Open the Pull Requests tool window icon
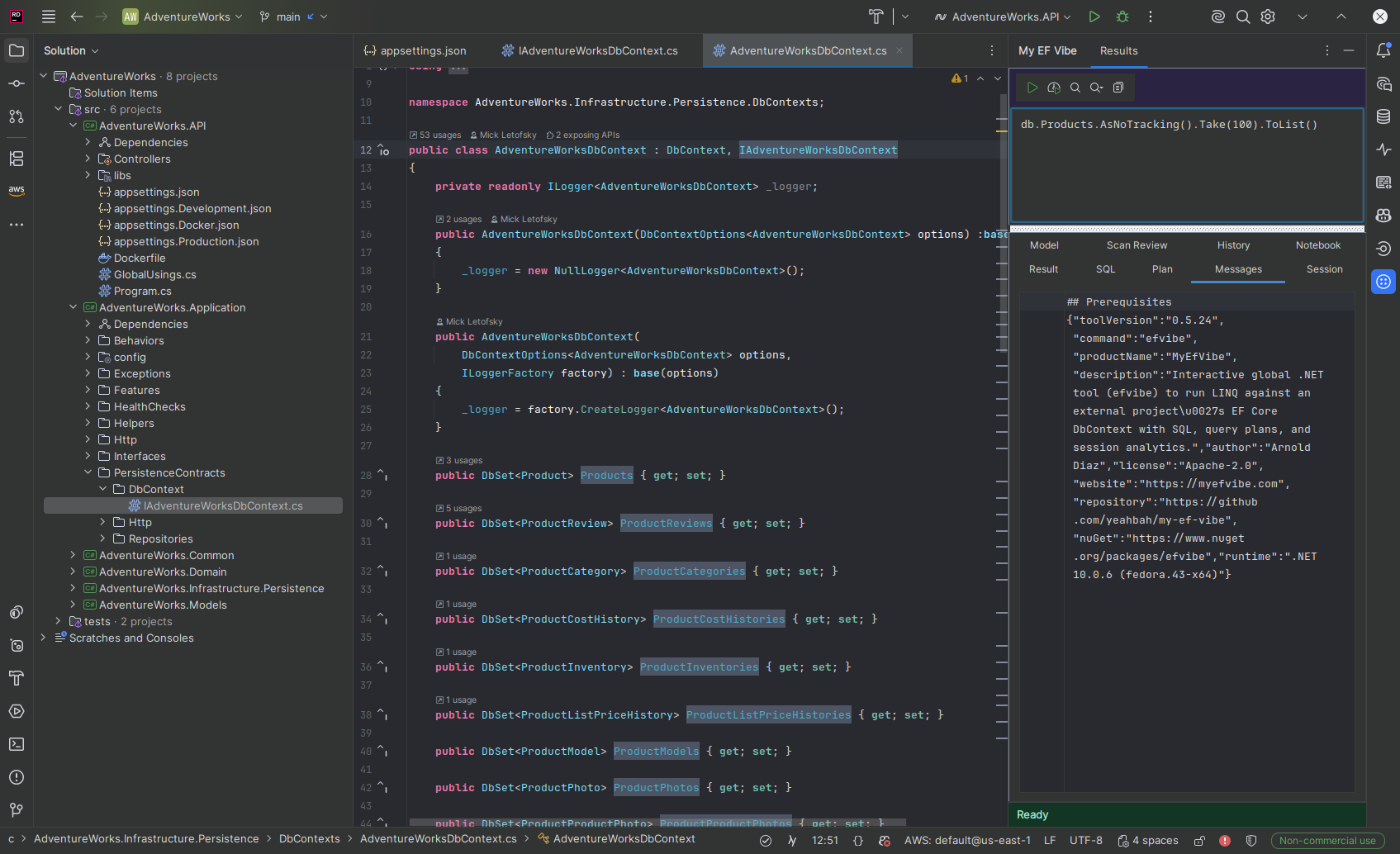The height and width of the screenshot is (854, 1400). [17, 116]
